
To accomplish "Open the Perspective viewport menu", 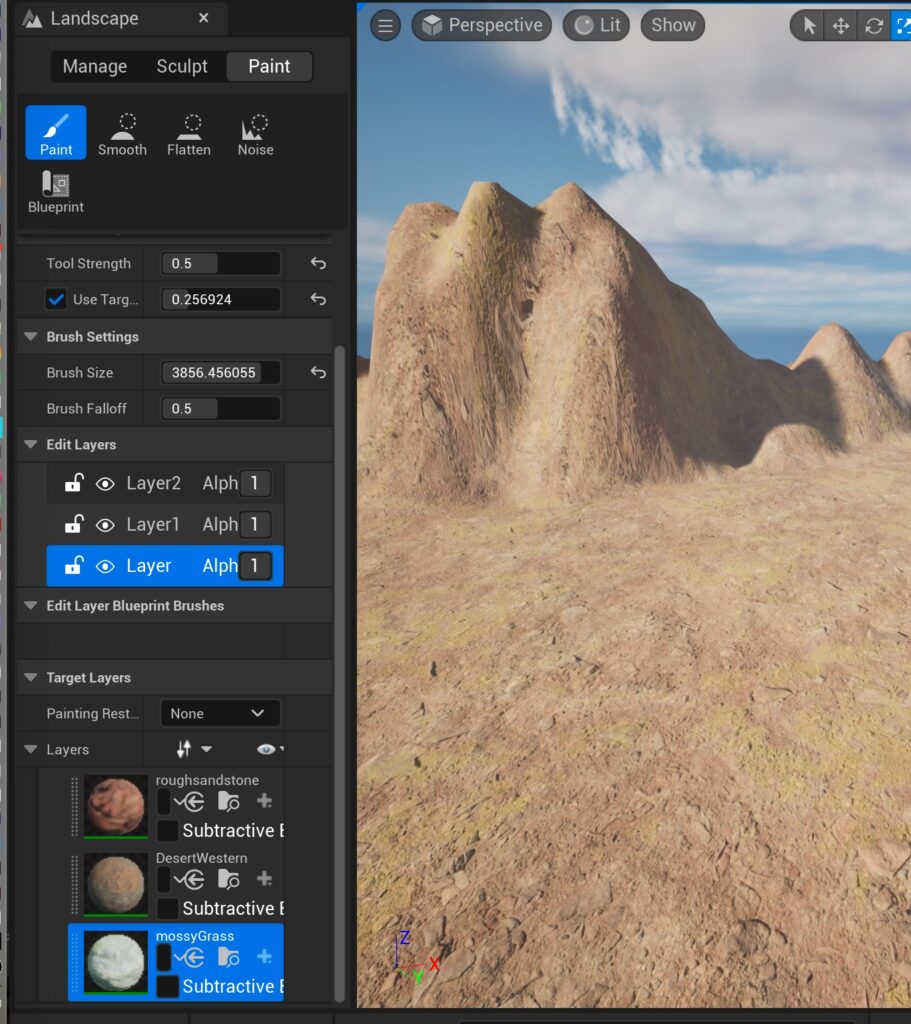I will (x=483, y=26).
